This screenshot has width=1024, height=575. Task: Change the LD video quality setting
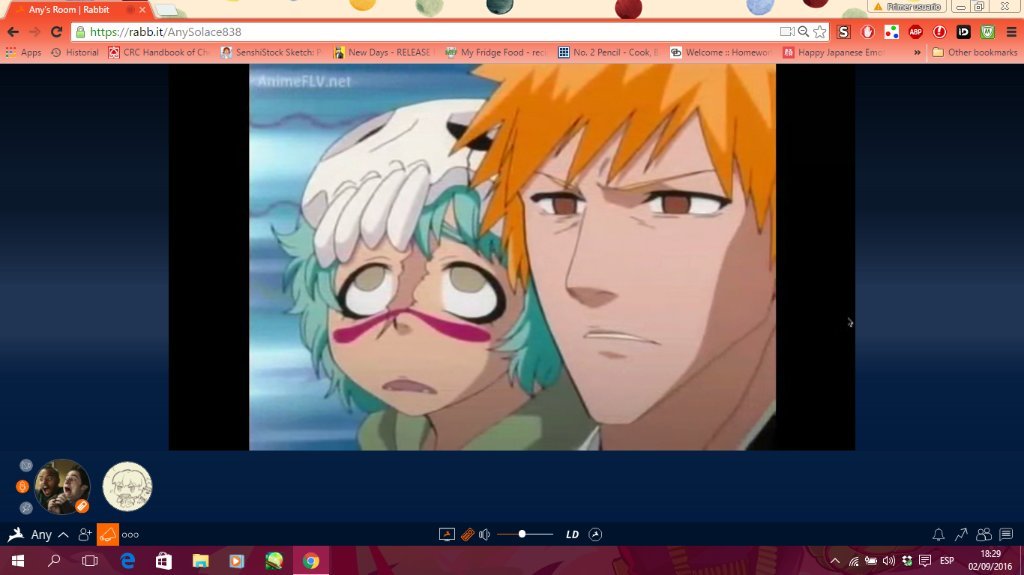tap(572, 534)
